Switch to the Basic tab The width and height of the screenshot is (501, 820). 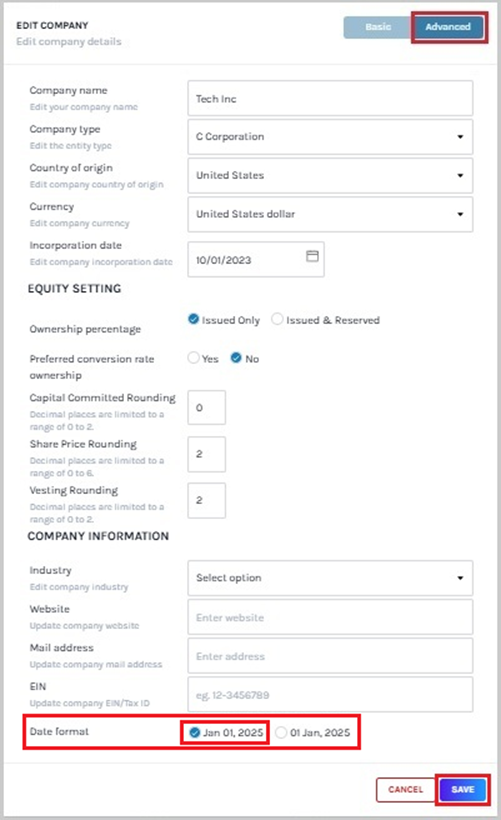(377, 27)
